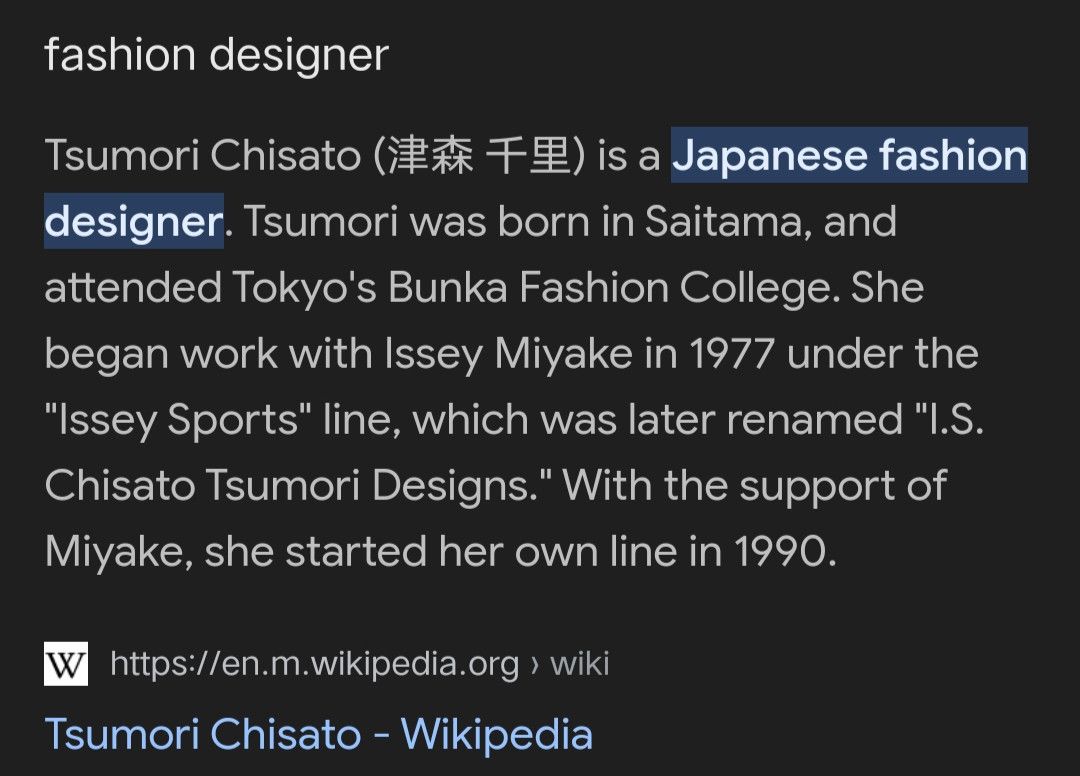Click the breadcrumb chevron after wikipedia.org
The width and height of the screenshot is (1080, 776).
[x=534, y=665]
